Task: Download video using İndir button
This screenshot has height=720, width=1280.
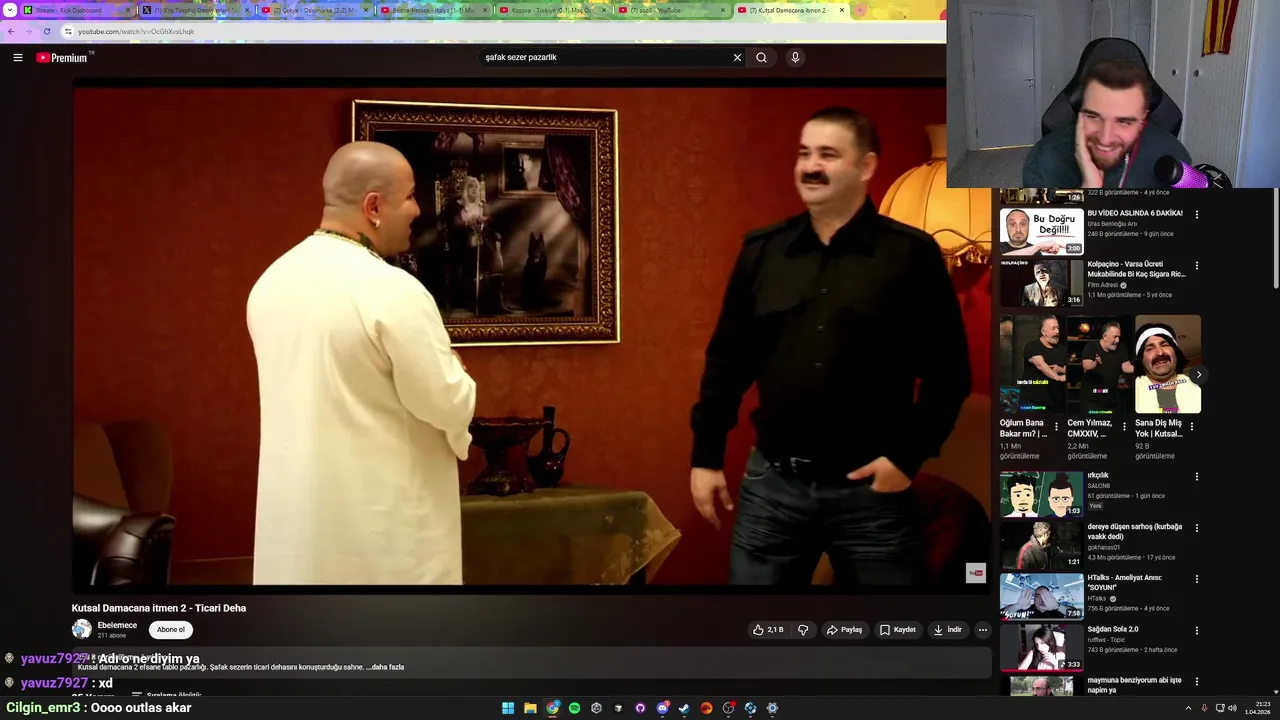Action: pyautogui.click(x=947, y=630)
